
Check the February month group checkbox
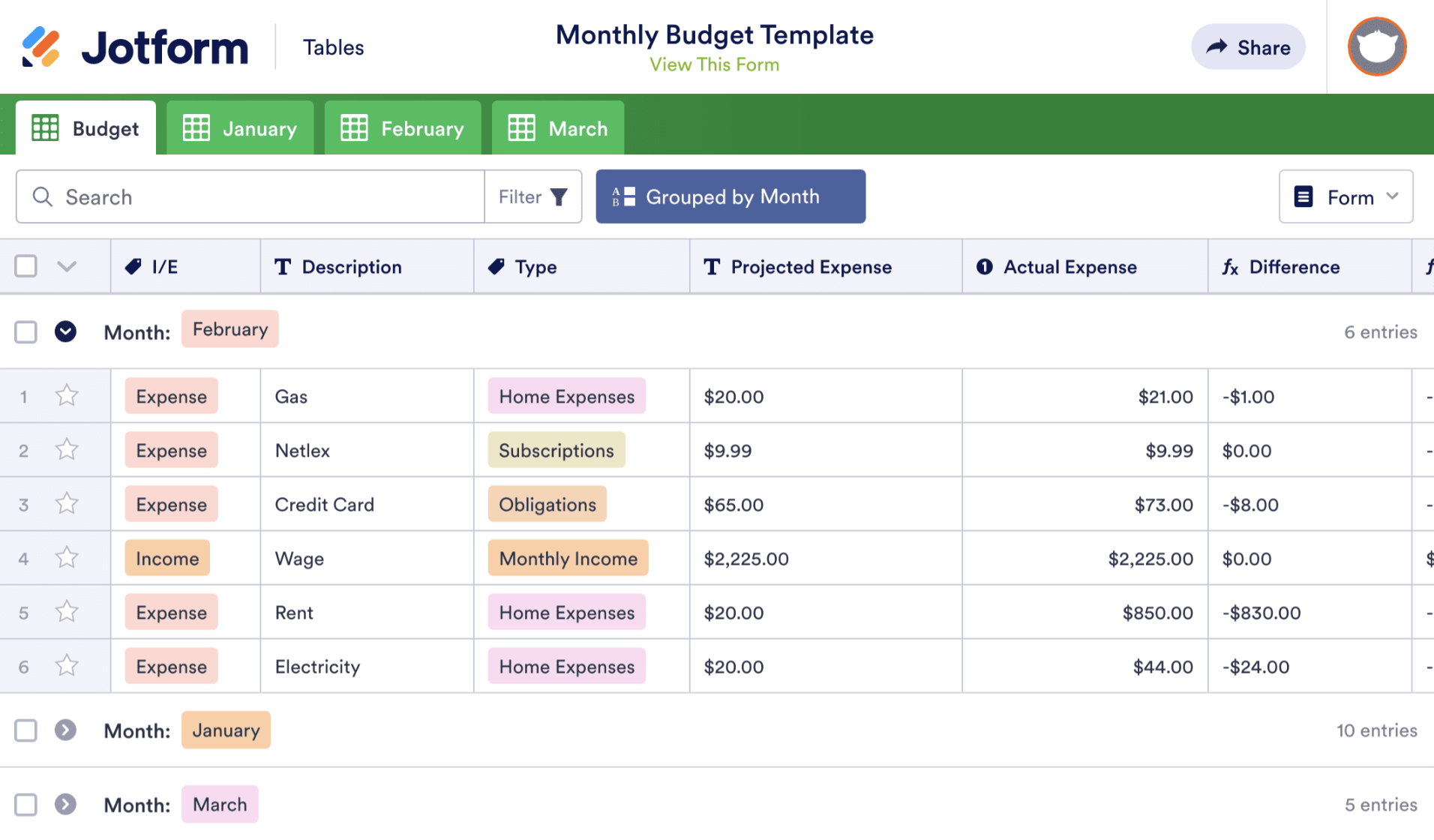point(26,331)
